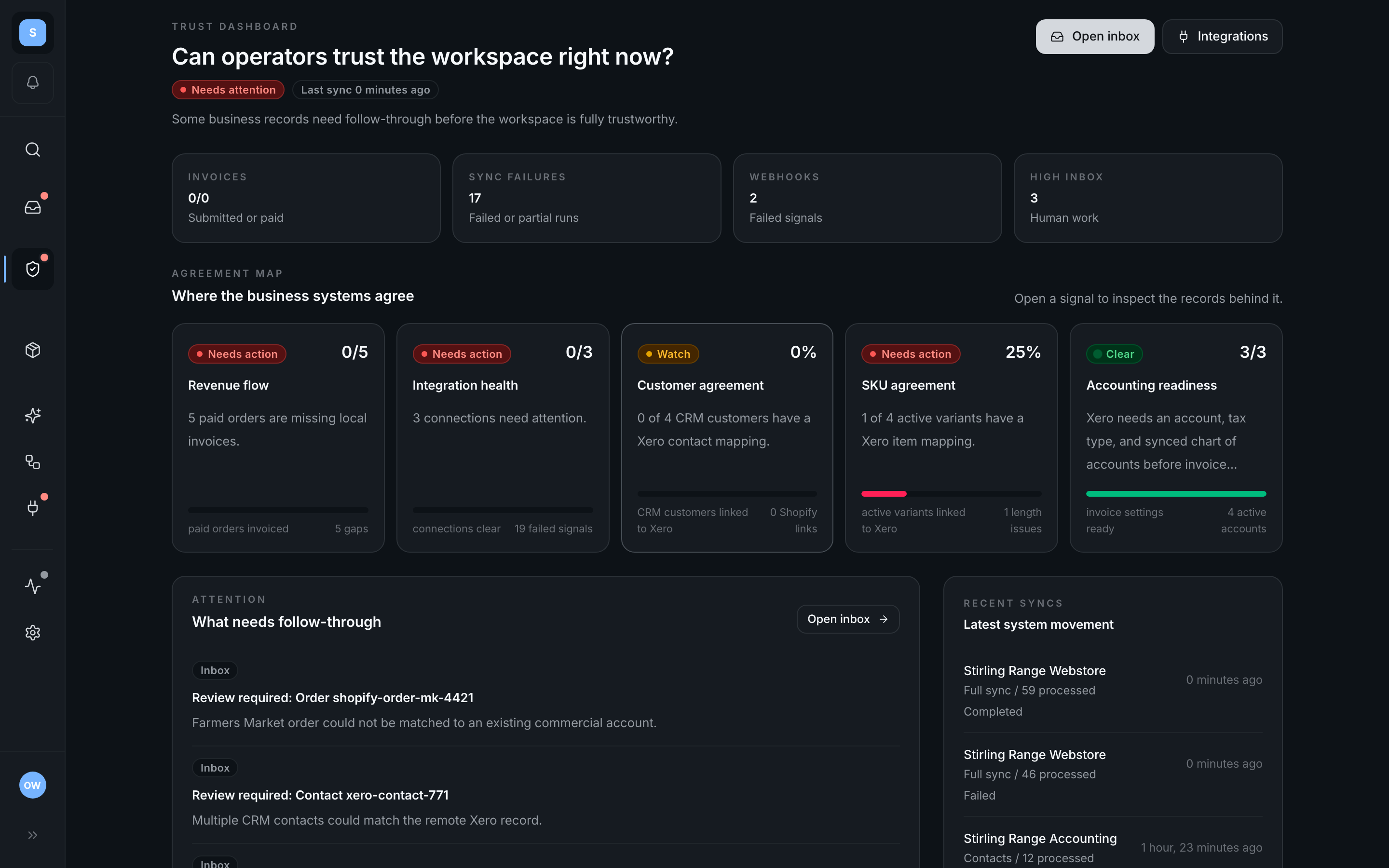This screenshot has width=1389, height=868.
Task: Click the 1 length issues text
Action: pos(1022,520)
